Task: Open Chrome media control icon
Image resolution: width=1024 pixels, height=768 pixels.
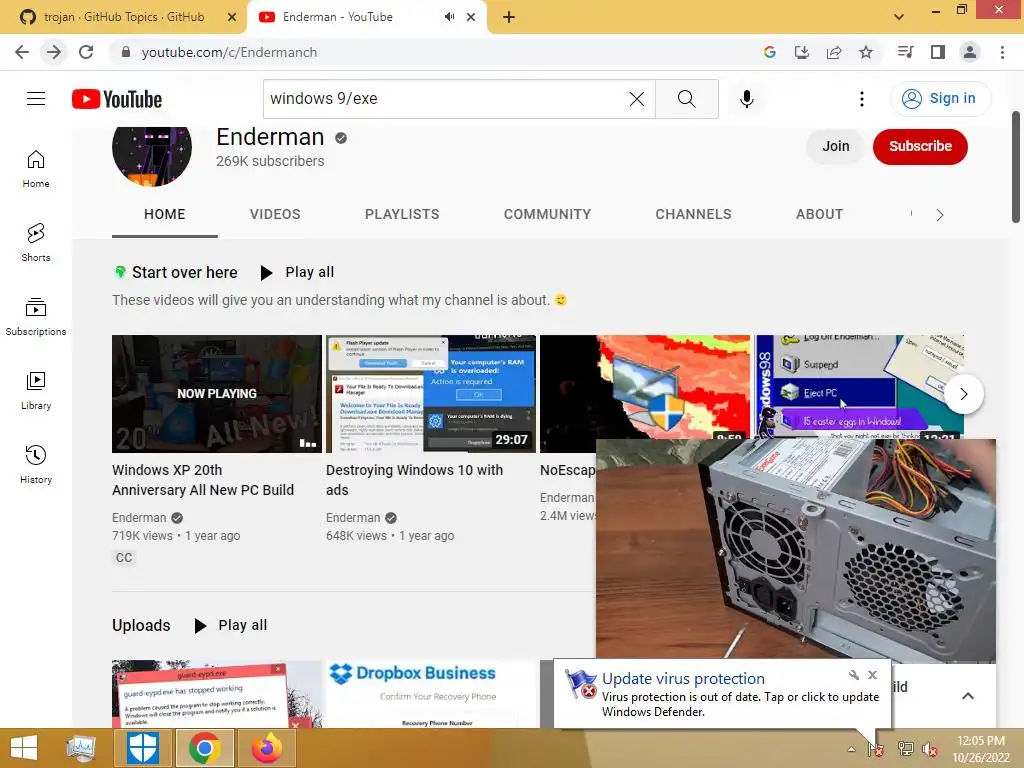Action: click(906, 52)
